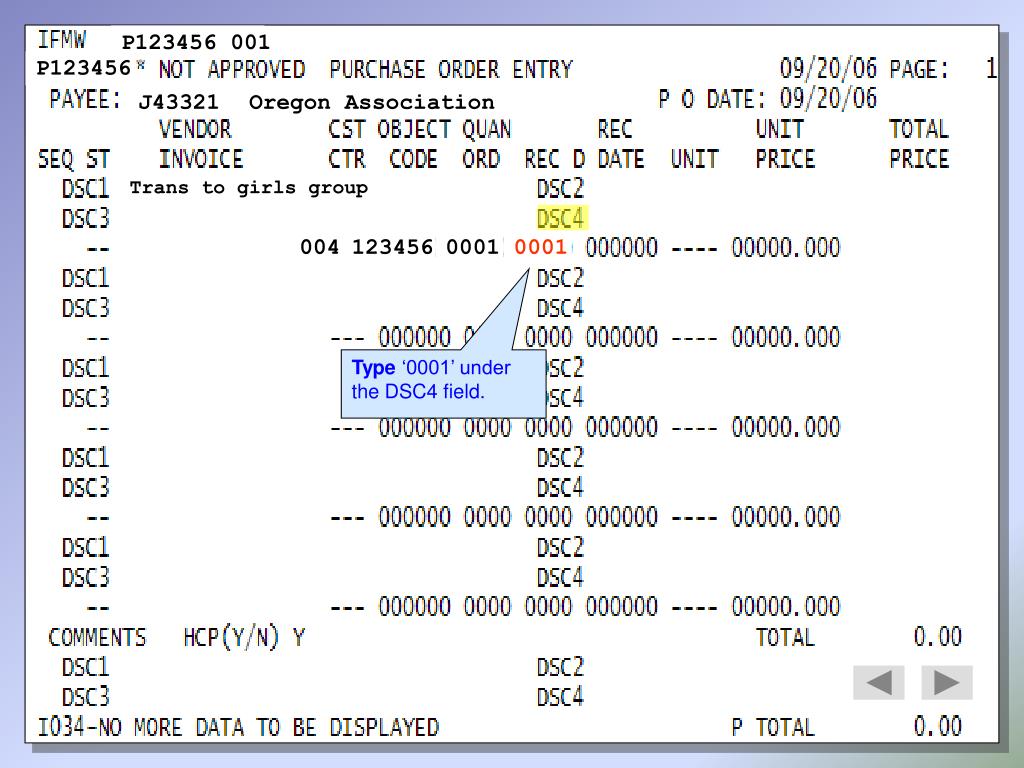Screen dimensions: 1024x768
Task: Click the IFMW screen code
Action: pyautogui.click(x=61, y=41)
